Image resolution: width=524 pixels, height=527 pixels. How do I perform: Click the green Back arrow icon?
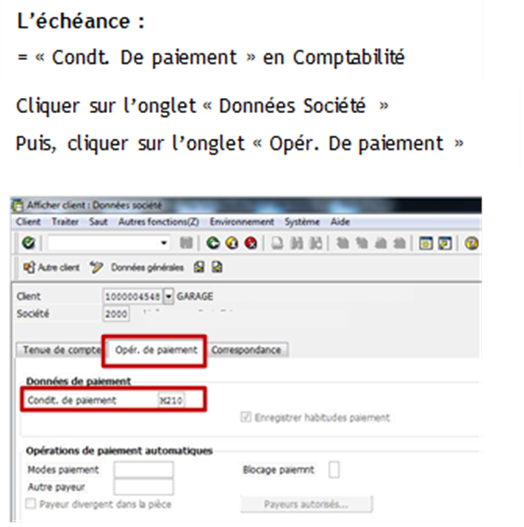click(x=213, y=243)
